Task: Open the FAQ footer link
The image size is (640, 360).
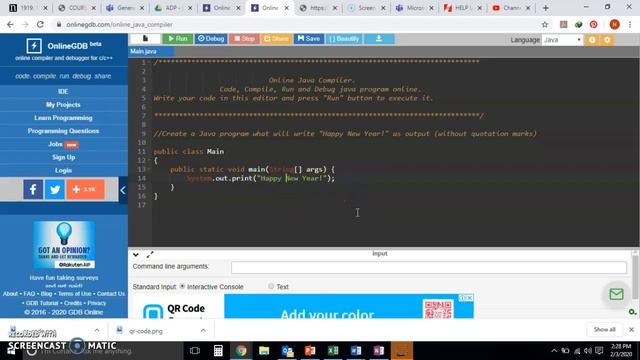Action: [x=29, y=294]
